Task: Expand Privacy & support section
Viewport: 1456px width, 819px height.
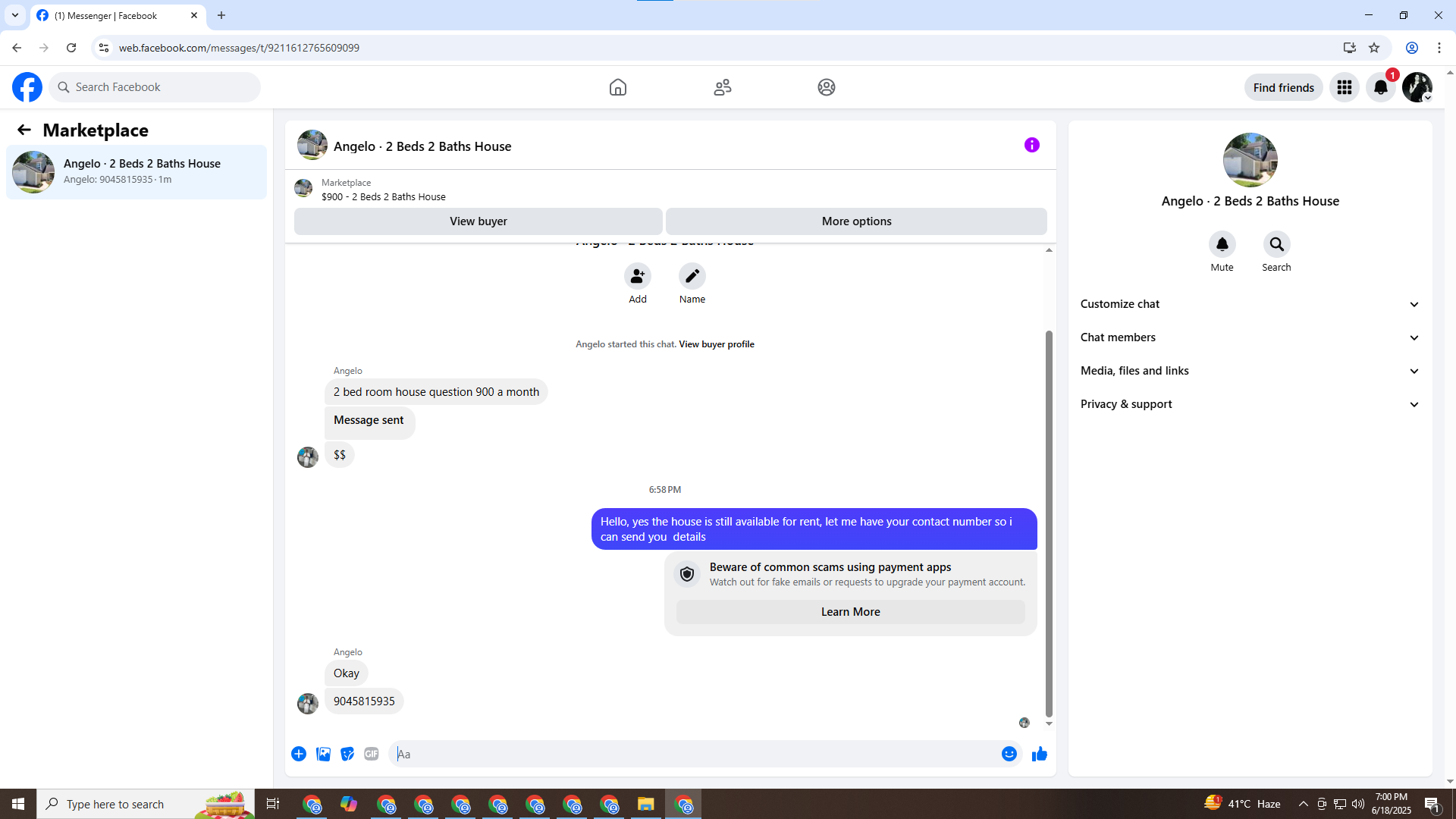Action: coord(1250,404)
